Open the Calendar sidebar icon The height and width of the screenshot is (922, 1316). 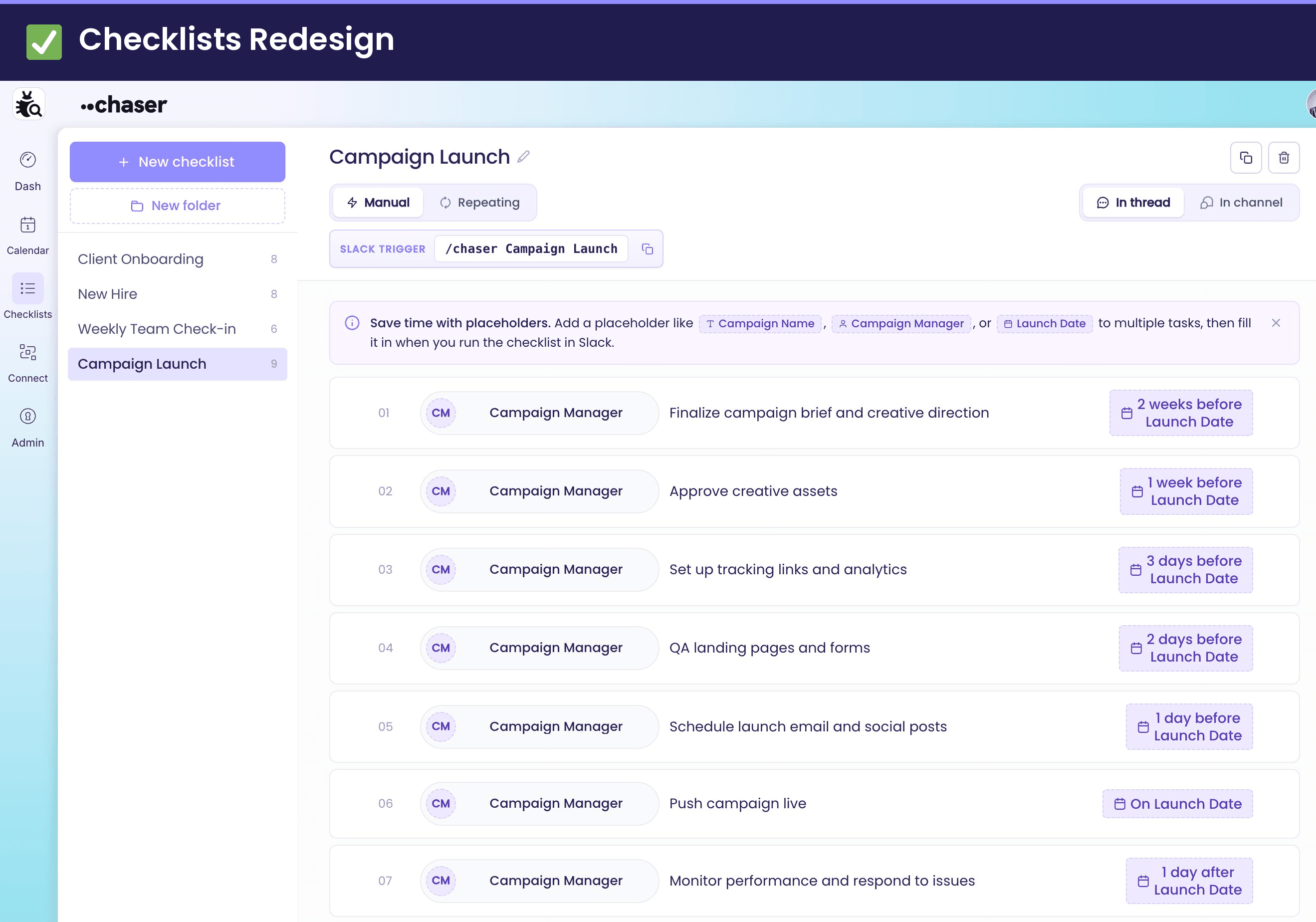coord(27,224)
